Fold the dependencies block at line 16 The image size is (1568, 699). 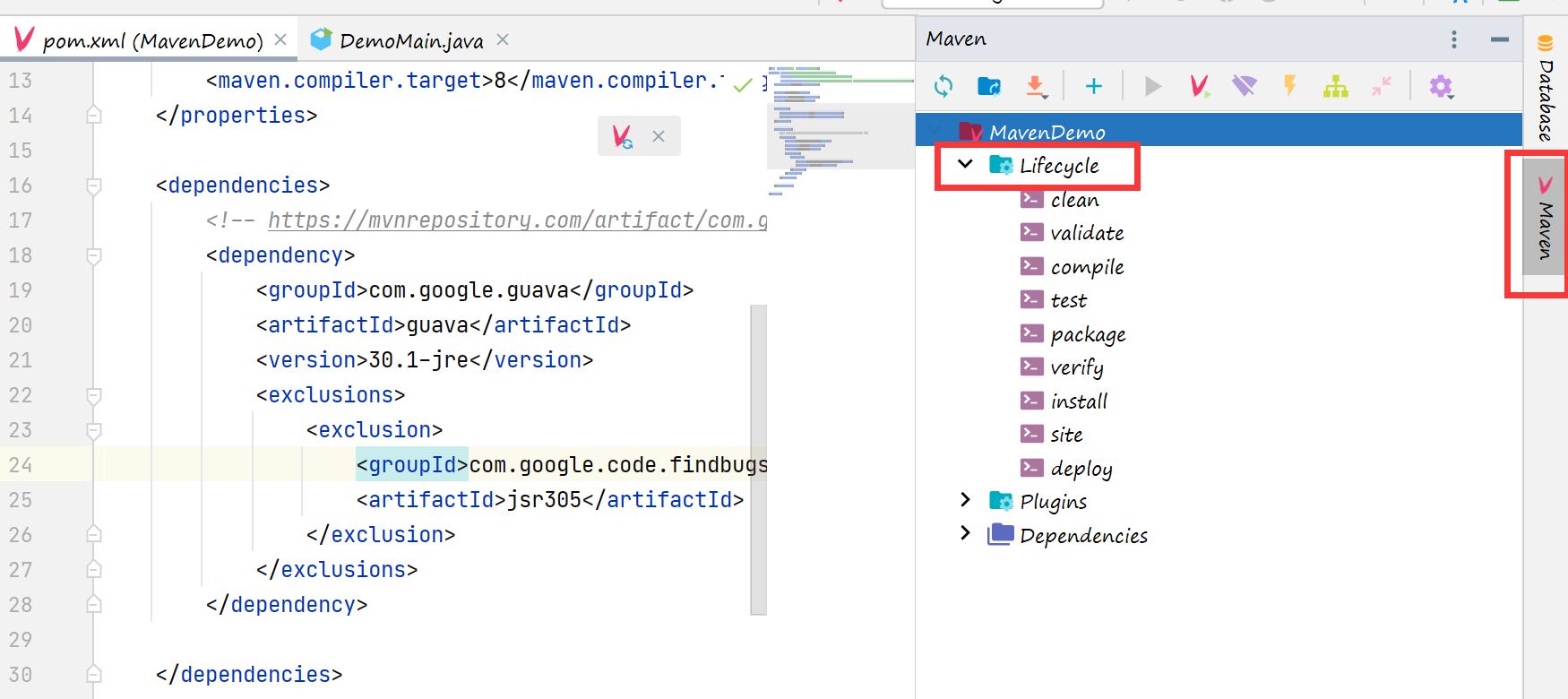point(94,186)
